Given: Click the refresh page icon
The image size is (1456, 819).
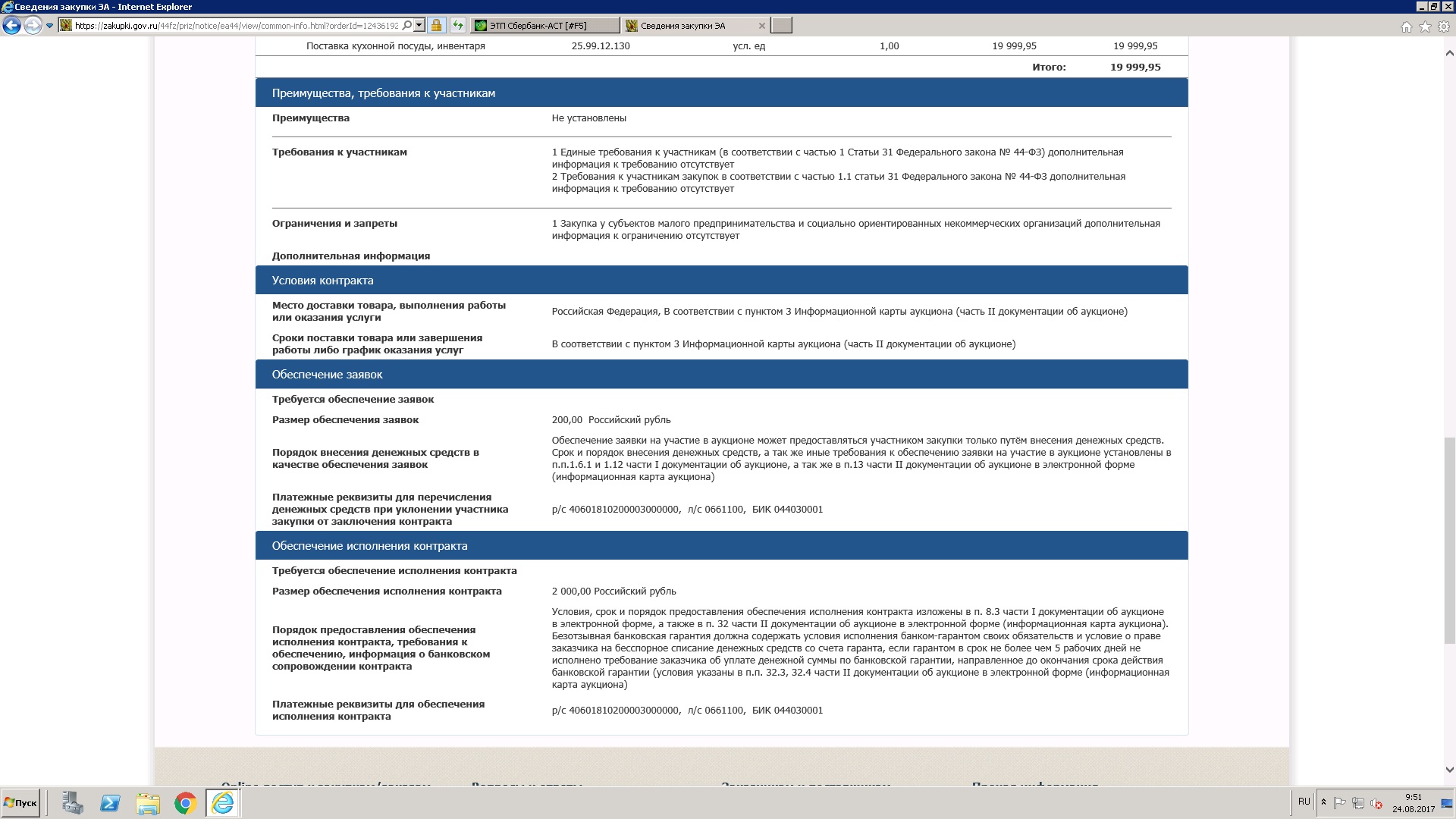Looking at the screenshot, I should (457, 26).
